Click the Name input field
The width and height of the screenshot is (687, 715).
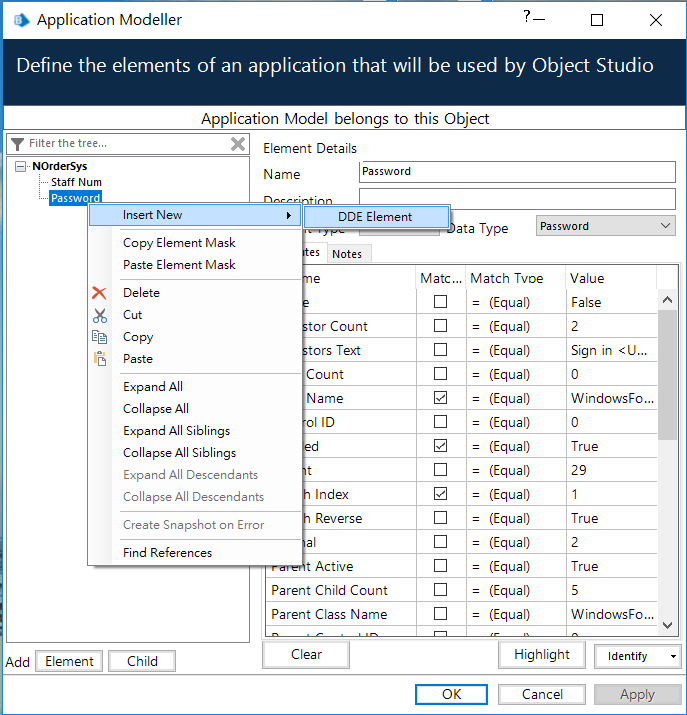517,172
